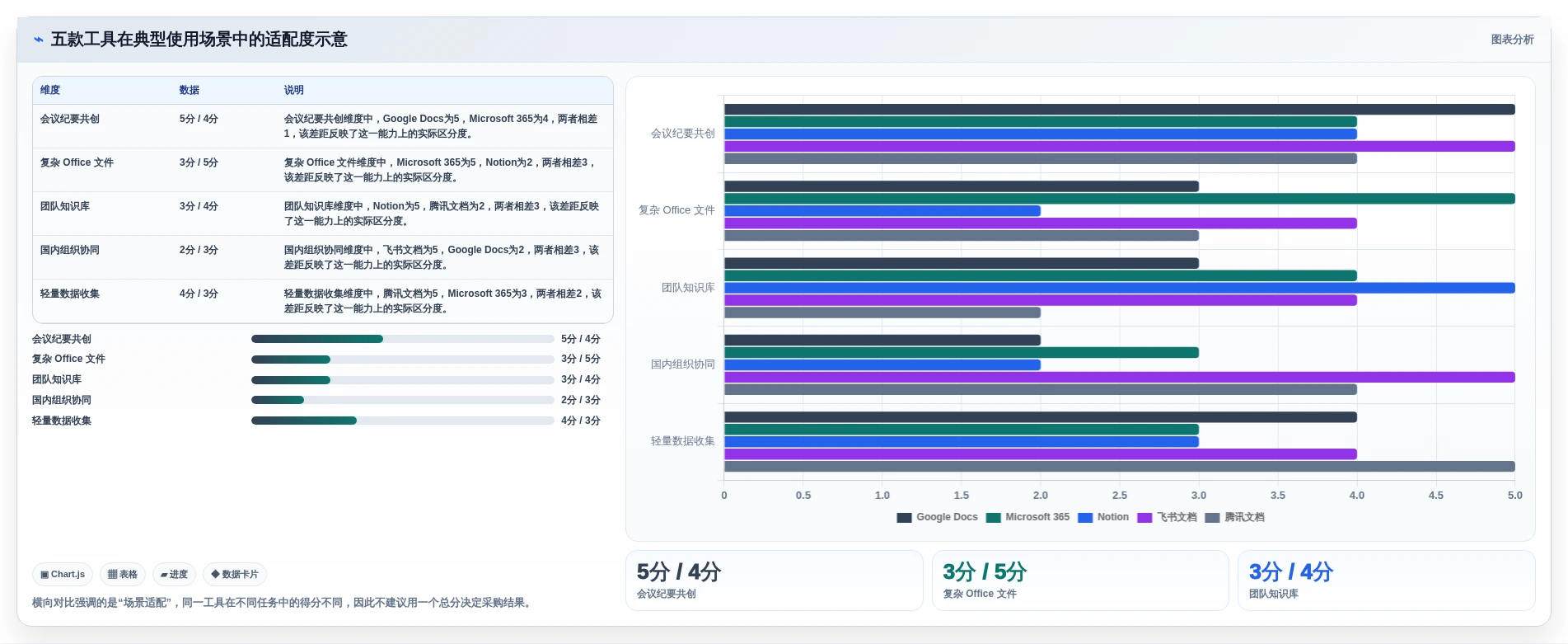The width and height of the screenshot is (1568, 644).
Task: Open the 5分 / 4分 会议纪要共创 stat card
Action: pyautogui.click(x=774, y=581)
